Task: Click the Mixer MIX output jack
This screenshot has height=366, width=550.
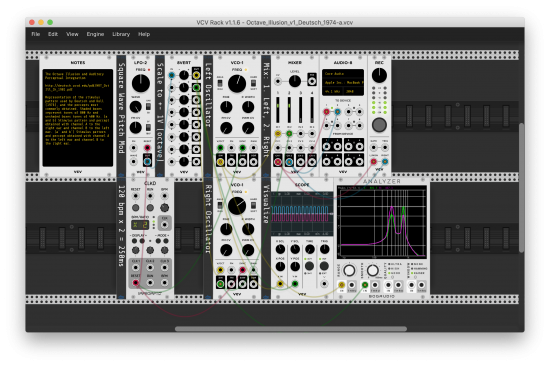Action: 311,81
